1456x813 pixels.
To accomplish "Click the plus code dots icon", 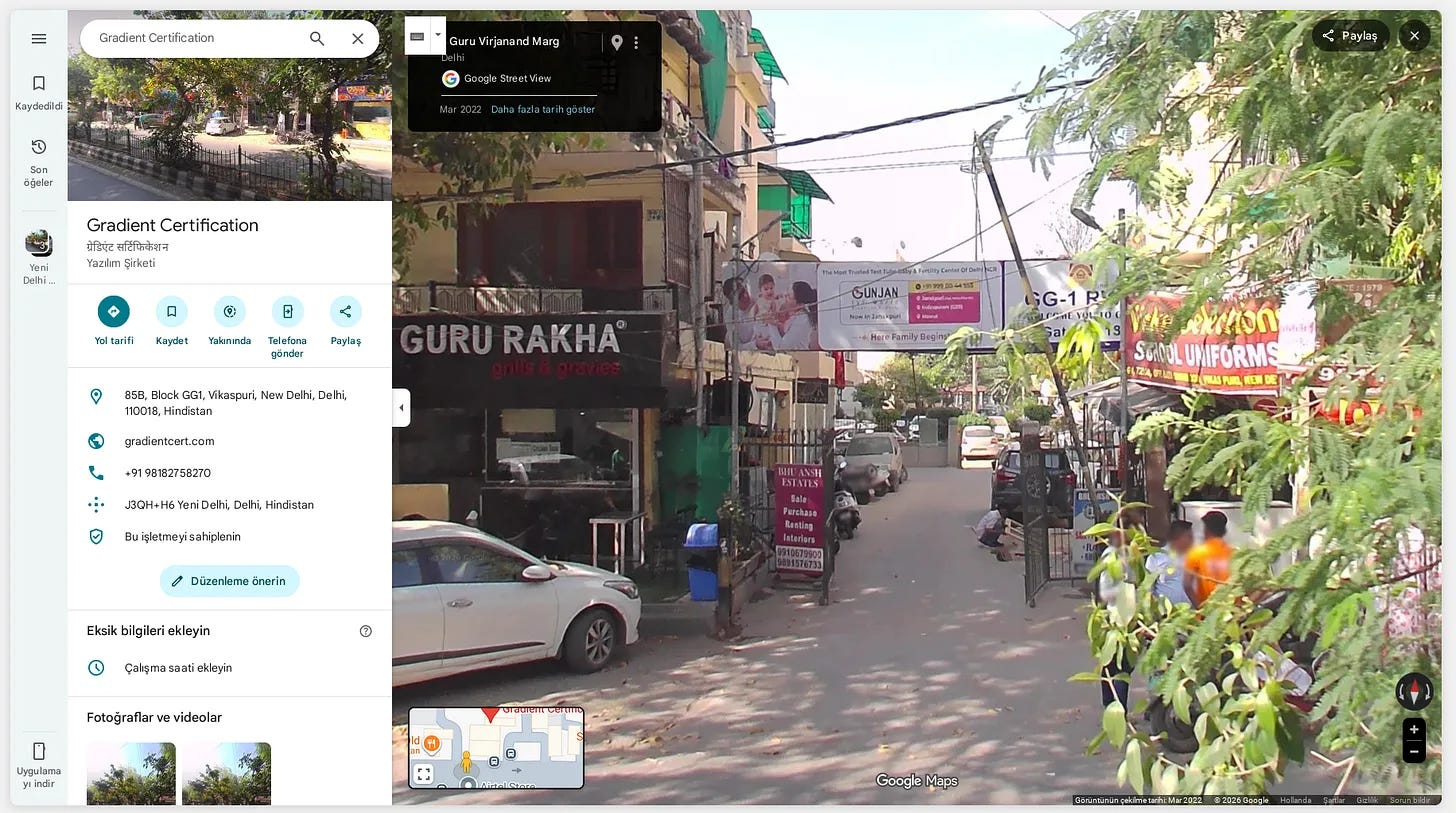I will coord(96,505).
